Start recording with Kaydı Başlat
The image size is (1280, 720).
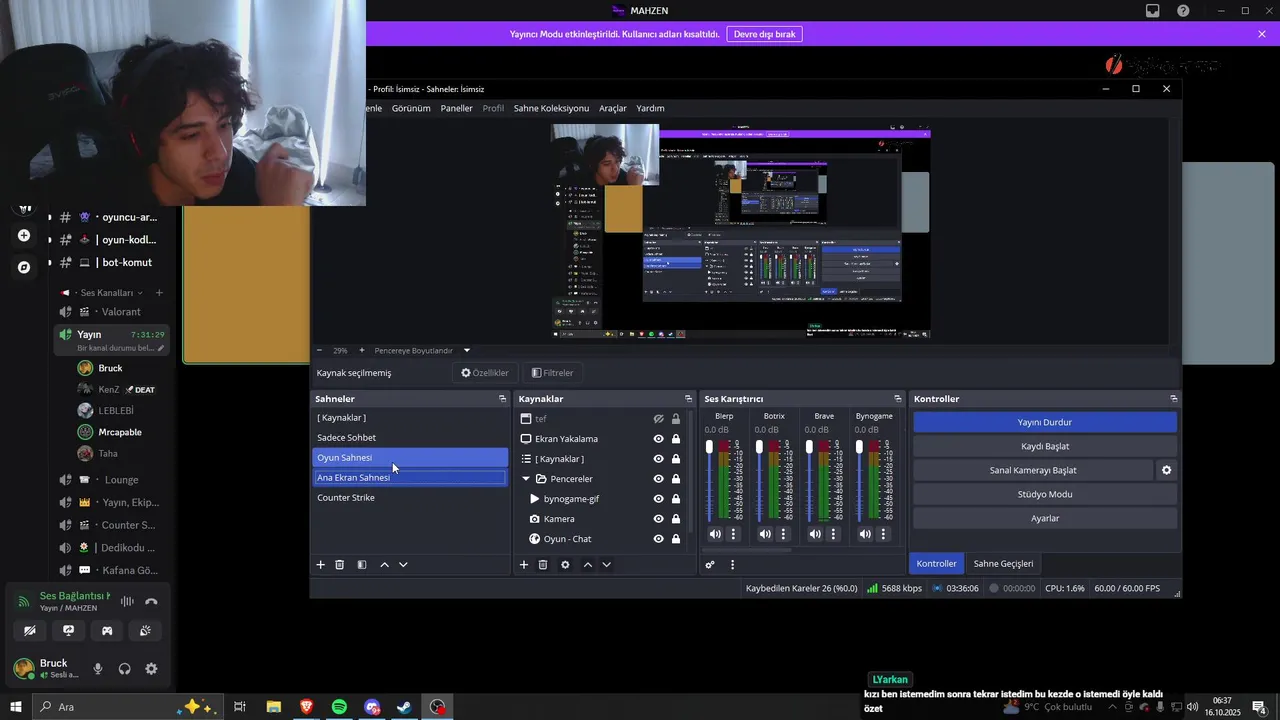(x=1045, y=446)
